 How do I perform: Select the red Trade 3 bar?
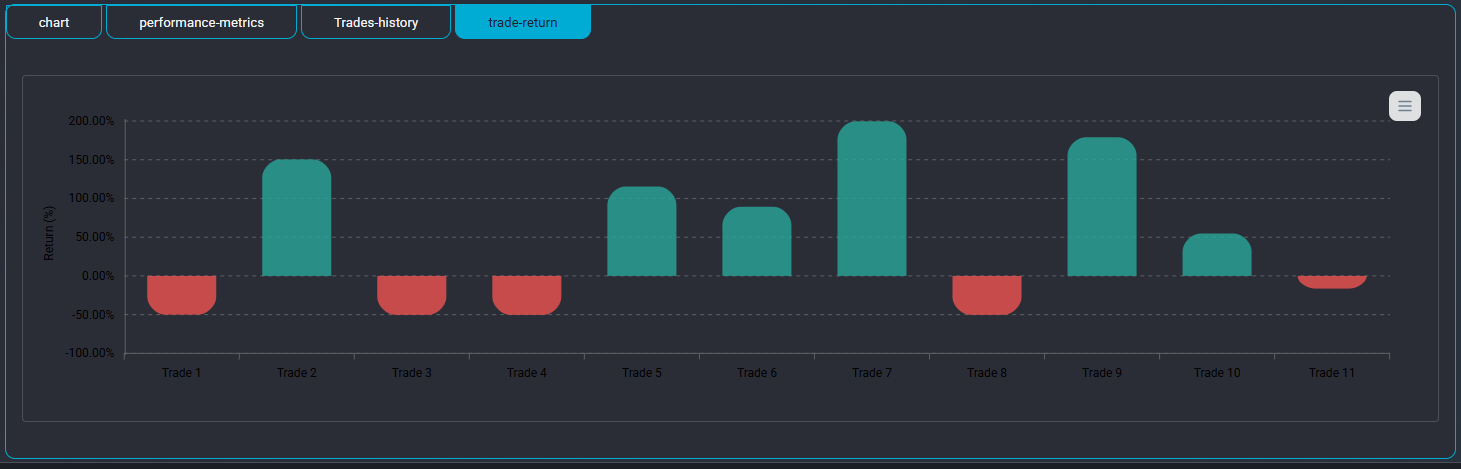(x=412, y=295)
